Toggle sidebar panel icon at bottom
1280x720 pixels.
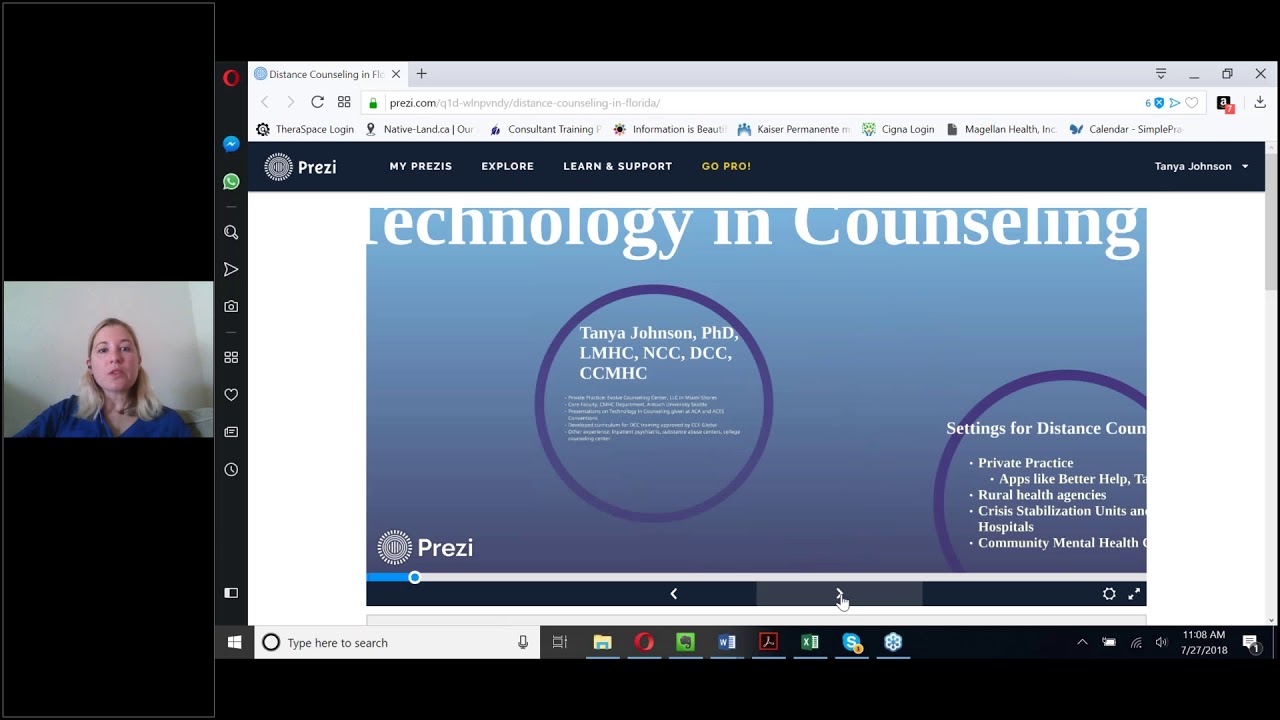pyautogui.click(x=231, y=593)
